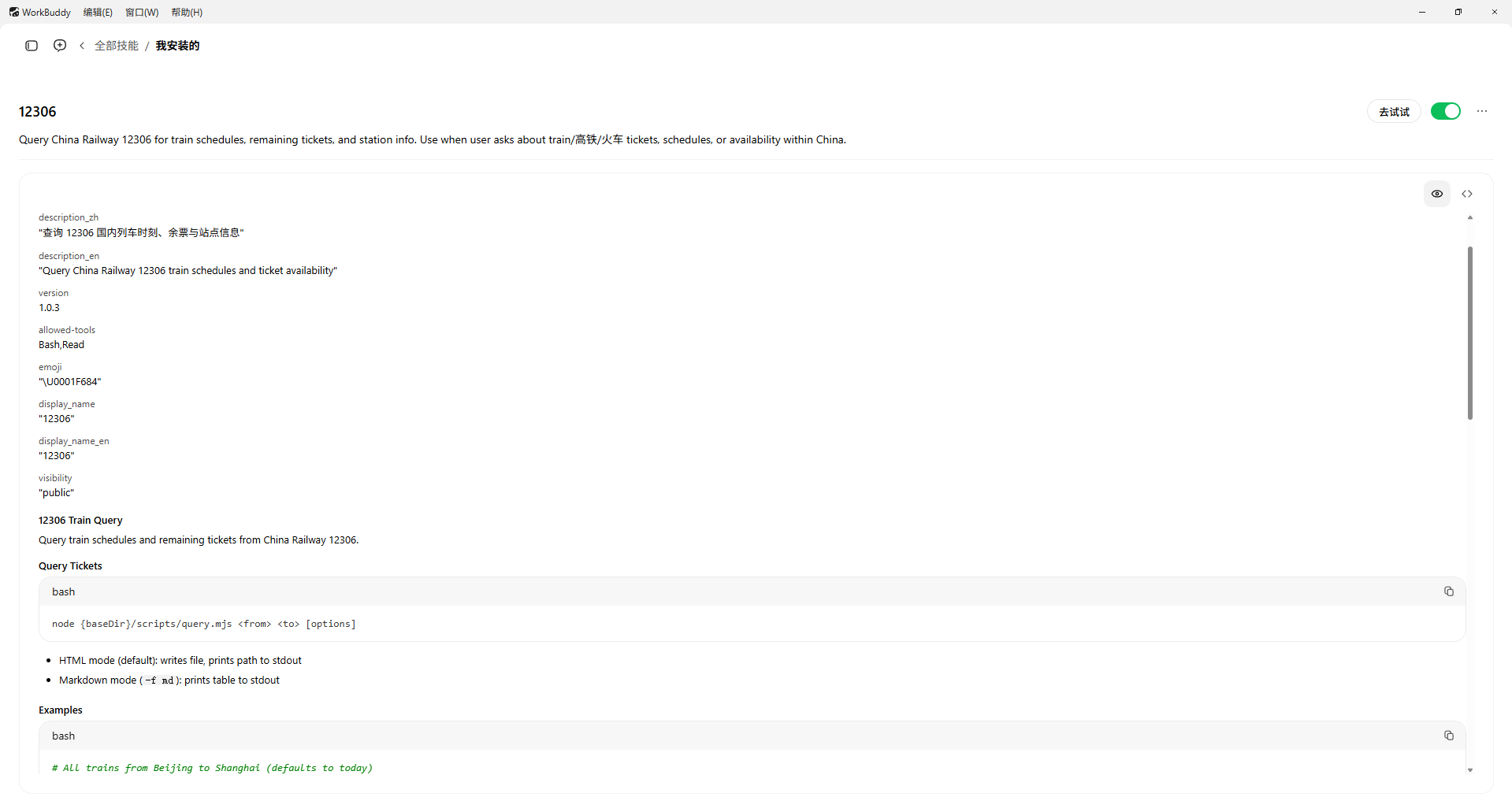This screenshot has height=812, width=1512.
Task: Click the Examples heading
Action: point(61,710)
